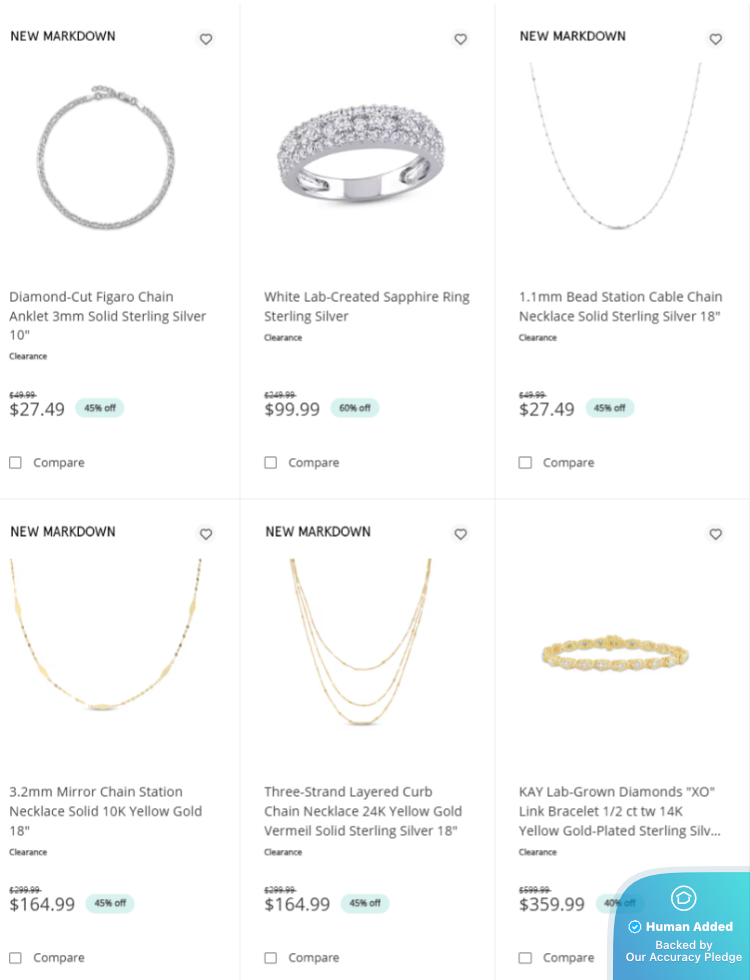Heart the 3.2mm Mirror Chain Station Necklace
This screenshot has height=980, width=750.
[x=206, y=534]
